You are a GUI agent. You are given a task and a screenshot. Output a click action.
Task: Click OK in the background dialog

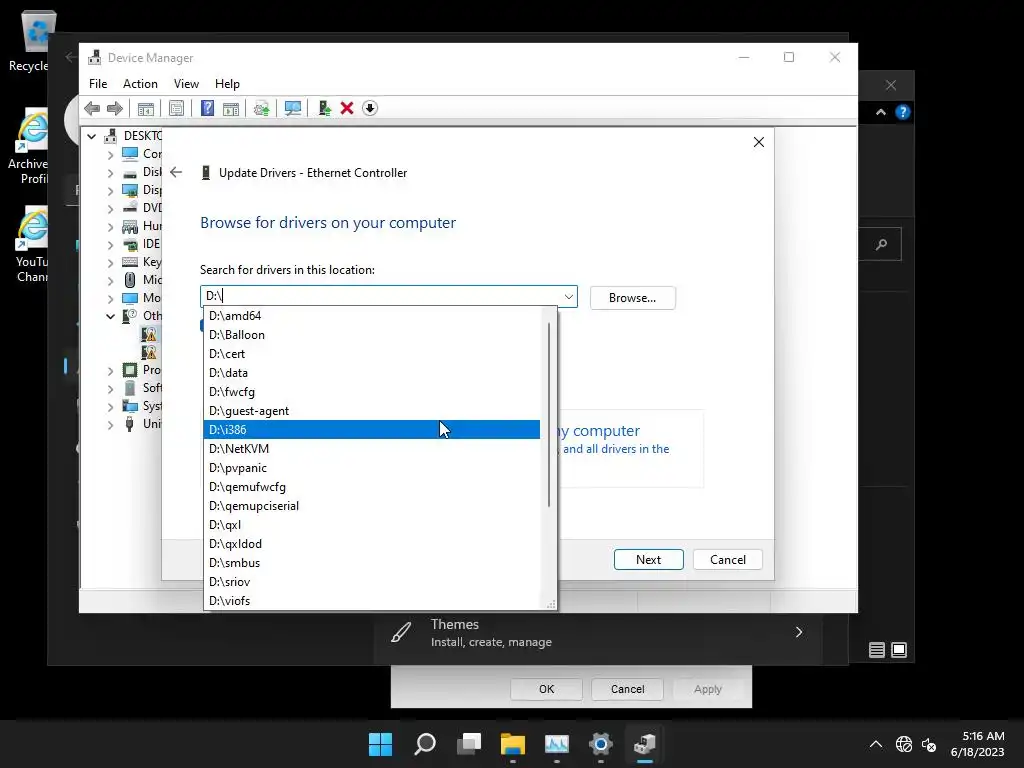pos(547,689)
